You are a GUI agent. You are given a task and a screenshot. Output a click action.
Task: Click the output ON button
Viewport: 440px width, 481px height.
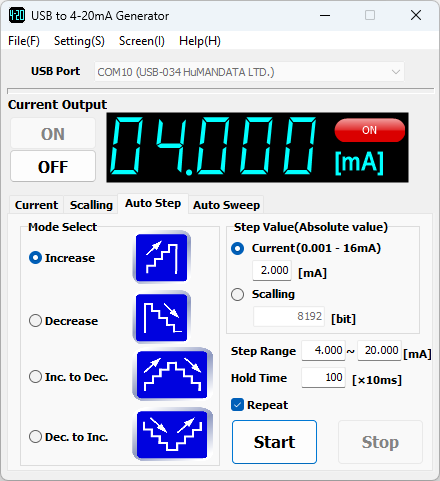pos(53,134)
